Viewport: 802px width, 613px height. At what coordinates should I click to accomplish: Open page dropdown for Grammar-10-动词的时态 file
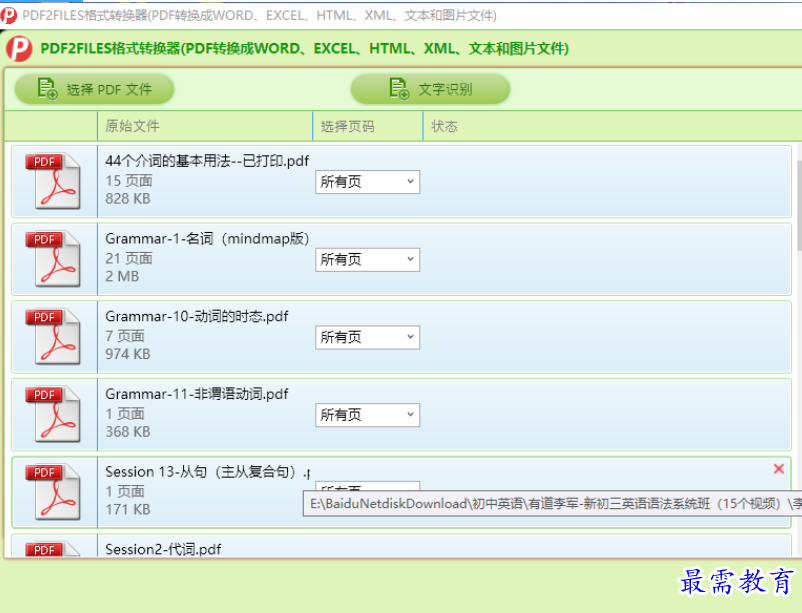tap(367, 338)
